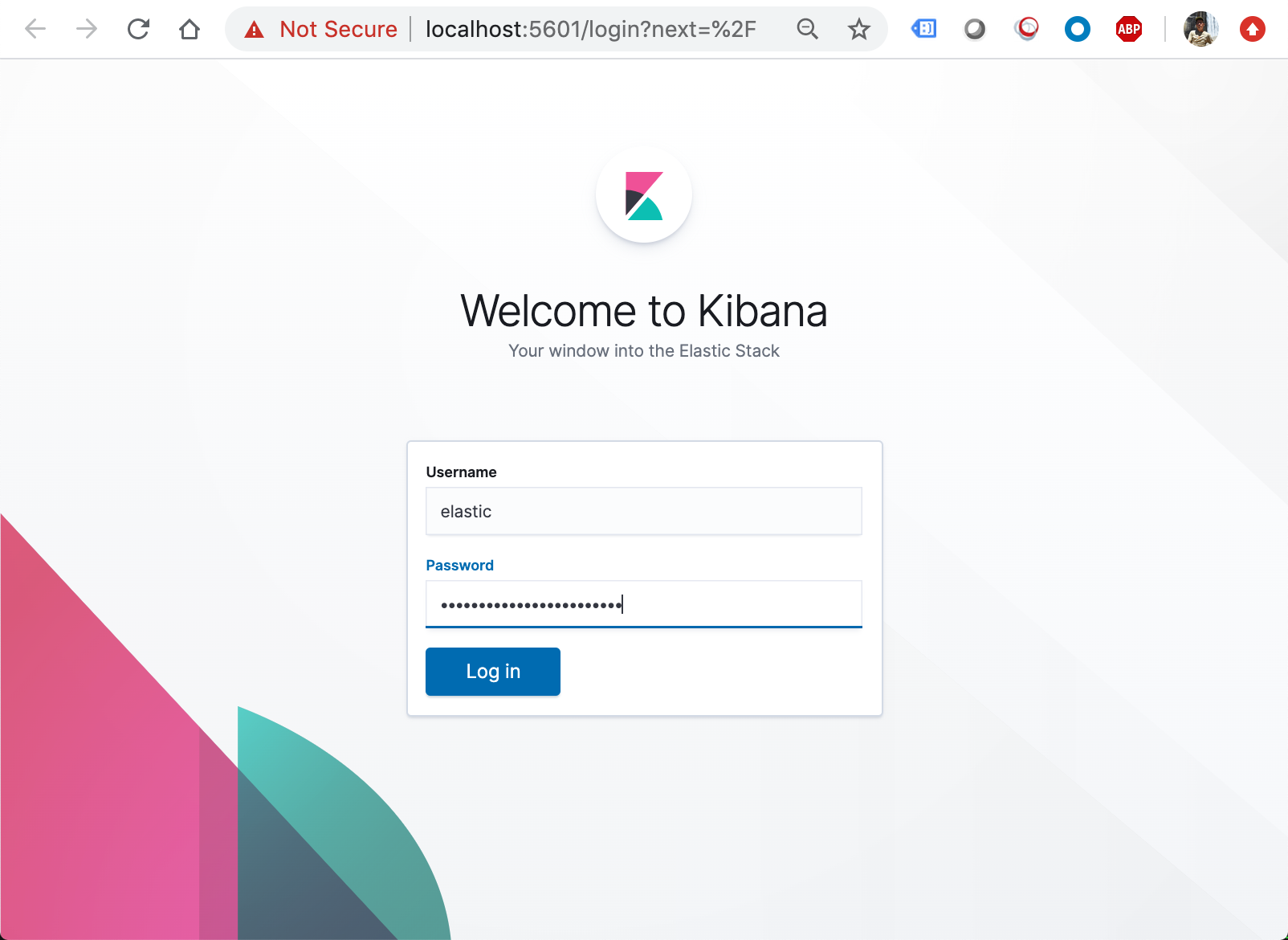Click the browser forward arrow

pyautogui.click(x=87, y=30)
